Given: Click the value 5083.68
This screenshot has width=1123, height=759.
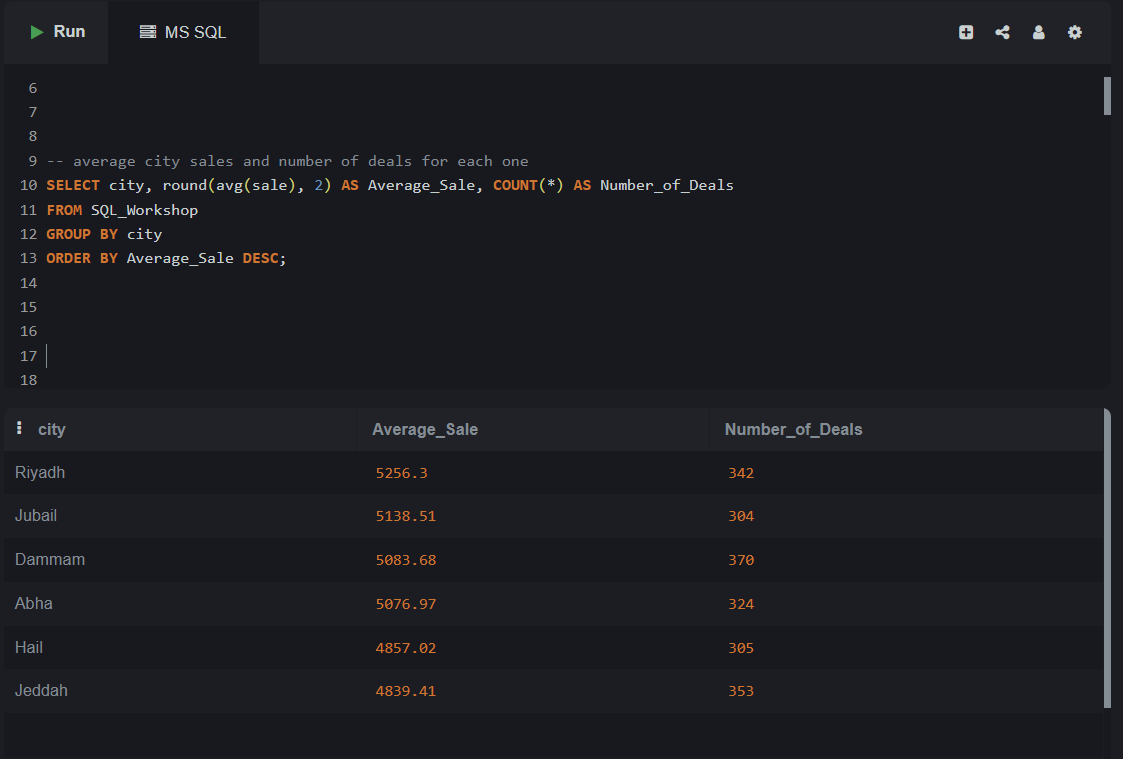Looking at the screenshot, I should pyautogui.click(x=406, y=560).
